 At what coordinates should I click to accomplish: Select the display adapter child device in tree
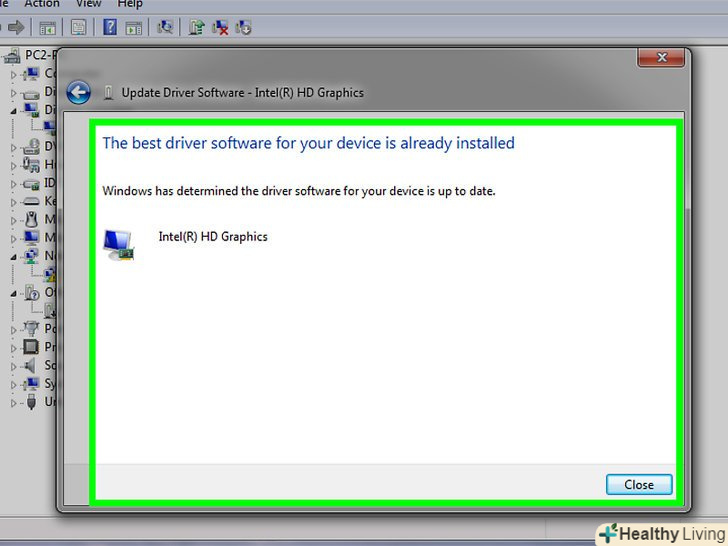point(49,127)
